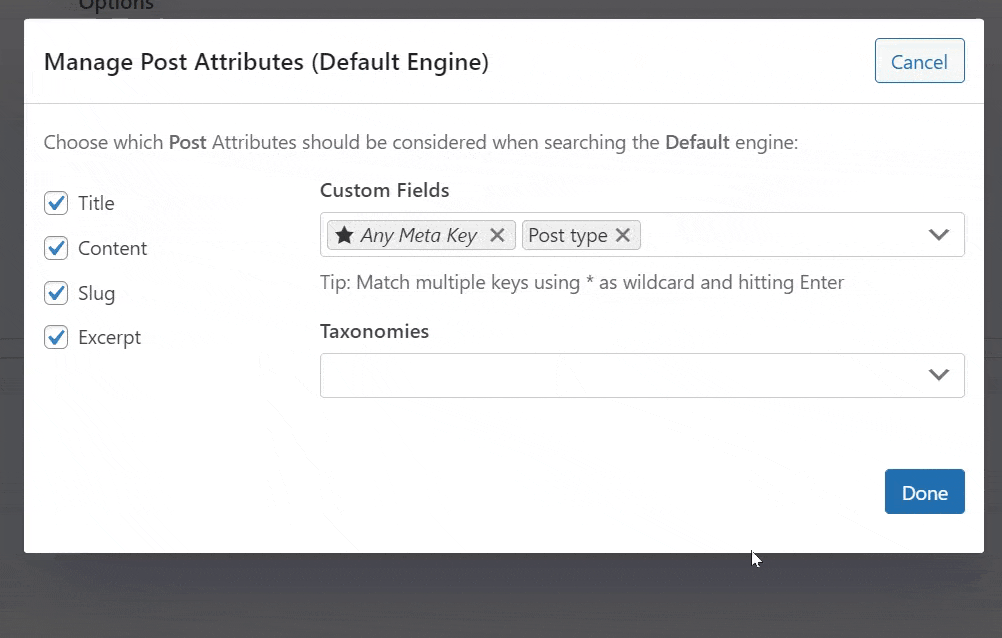This screenshot has height=638, width=1002.
Task: Remove the Post type tag
Action: click(x=623, y=235)
